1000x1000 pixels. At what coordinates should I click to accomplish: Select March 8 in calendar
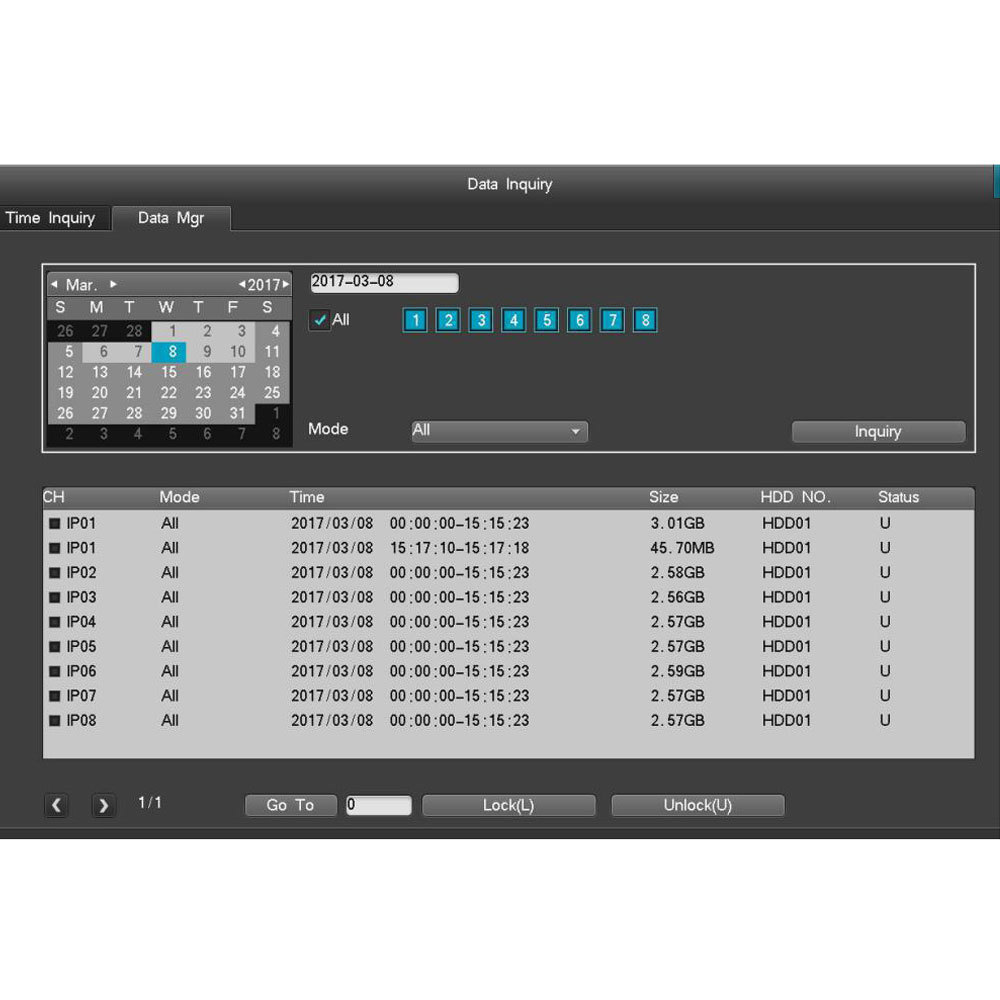click(x=169, y=351)
